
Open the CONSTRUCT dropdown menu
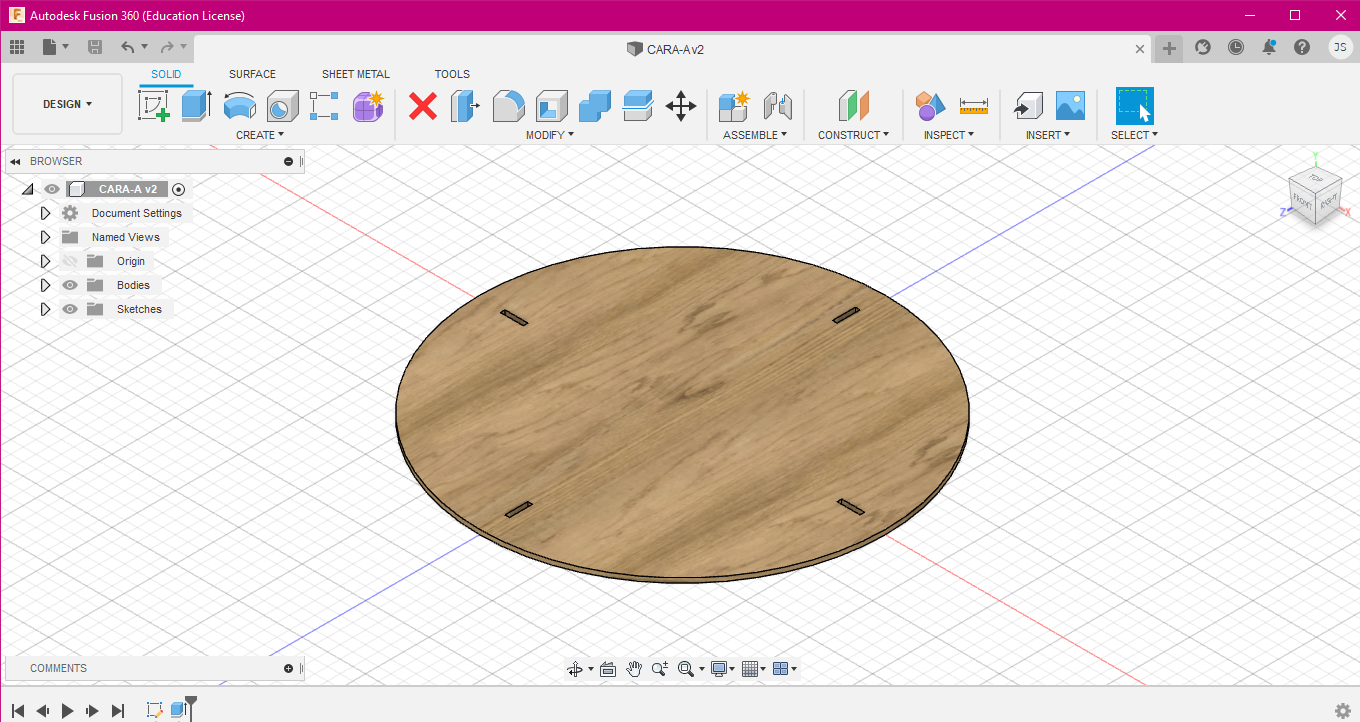[x=852, y=135]
